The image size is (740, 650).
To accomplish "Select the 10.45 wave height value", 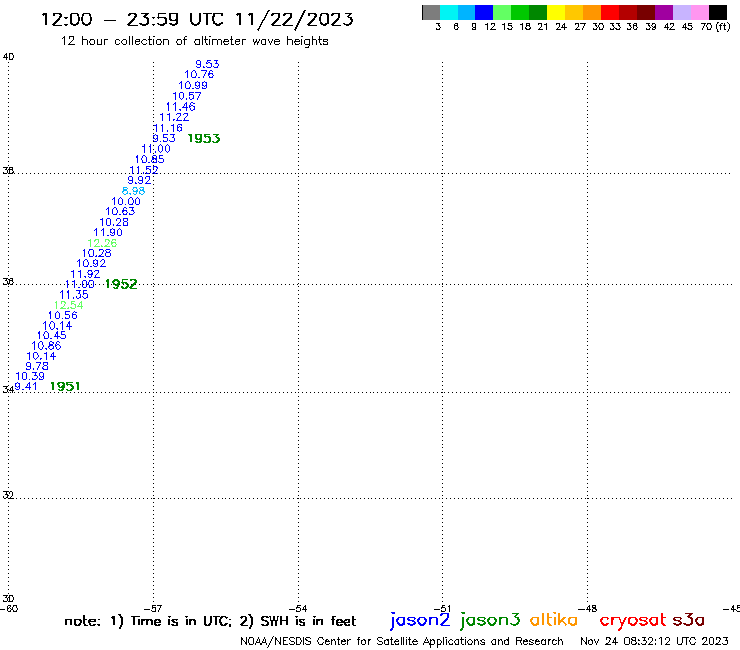I will (x=52, y=335).
